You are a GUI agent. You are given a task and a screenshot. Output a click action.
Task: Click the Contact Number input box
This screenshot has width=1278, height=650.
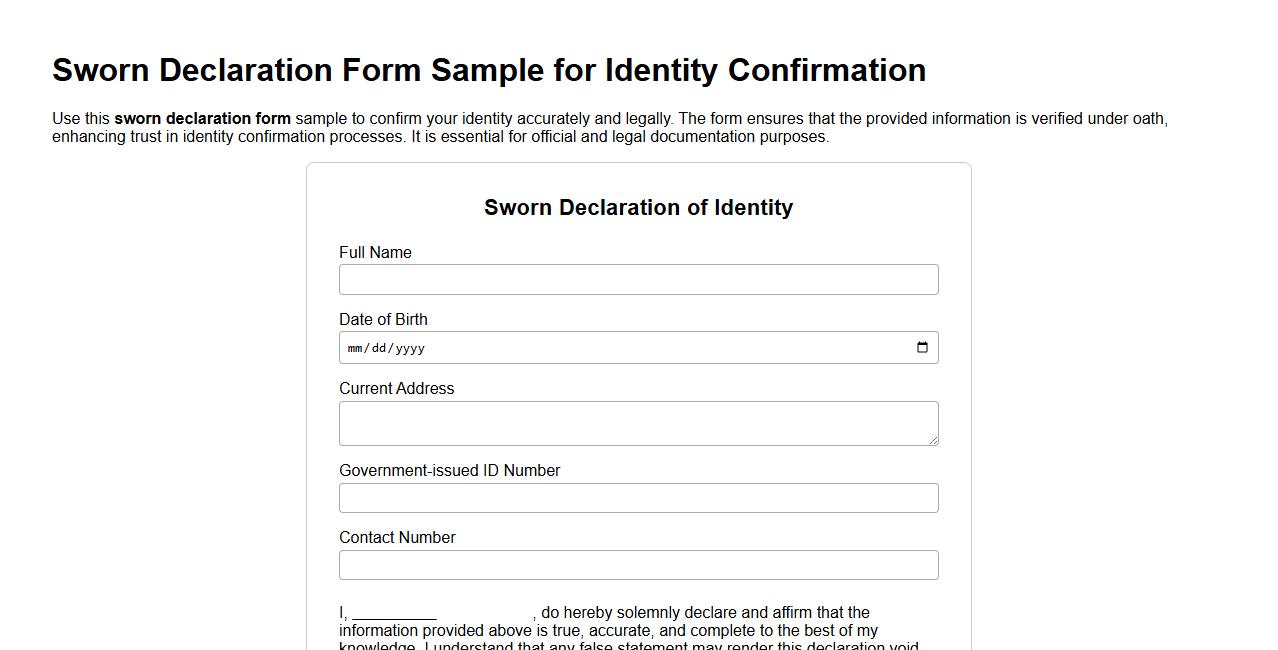(638, 564)
